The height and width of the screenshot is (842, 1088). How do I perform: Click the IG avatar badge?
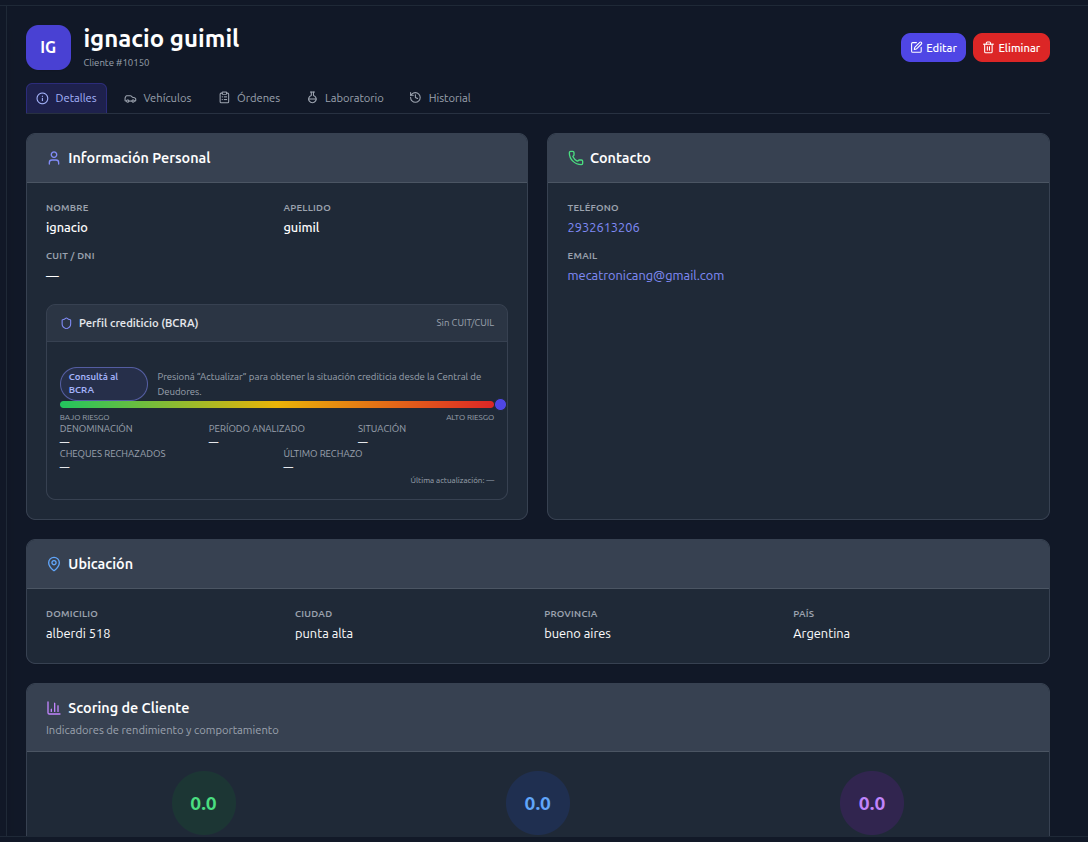tap(48, 47)
